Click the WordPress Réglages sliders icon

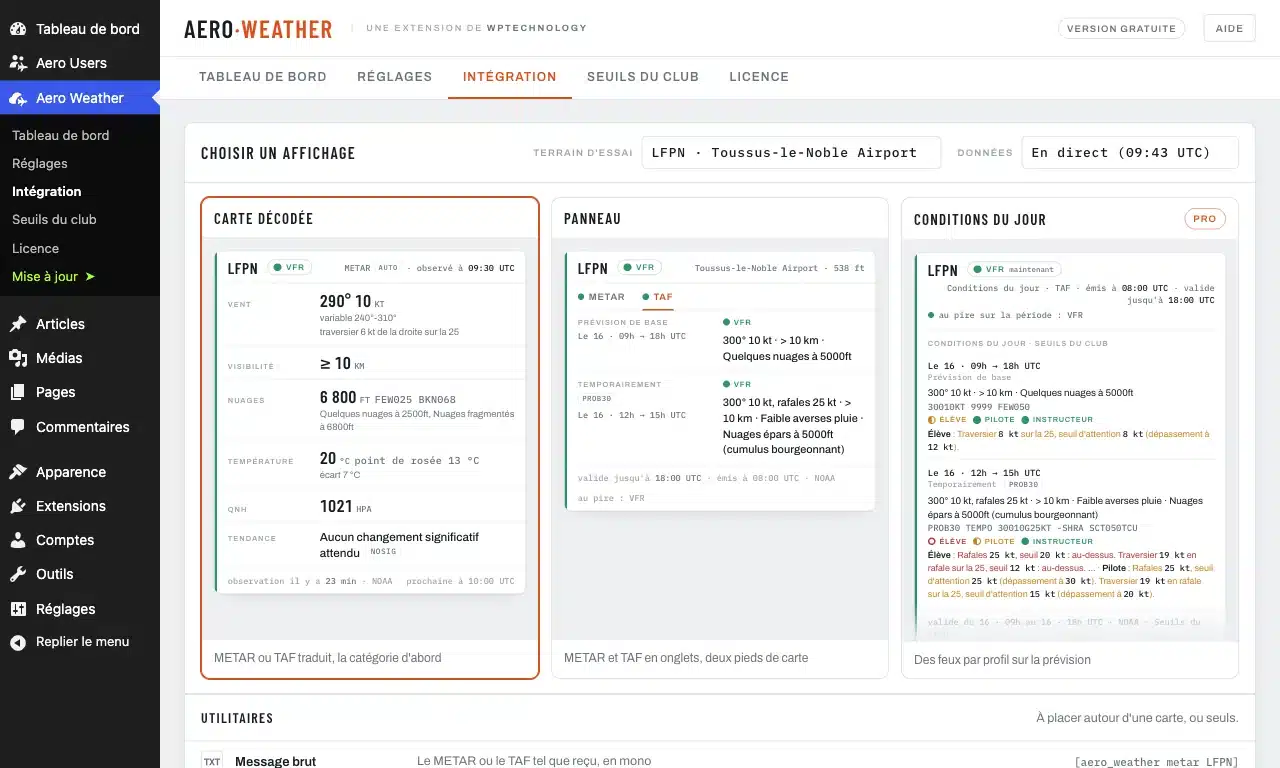pyautogui.click(x=18, y=609)
